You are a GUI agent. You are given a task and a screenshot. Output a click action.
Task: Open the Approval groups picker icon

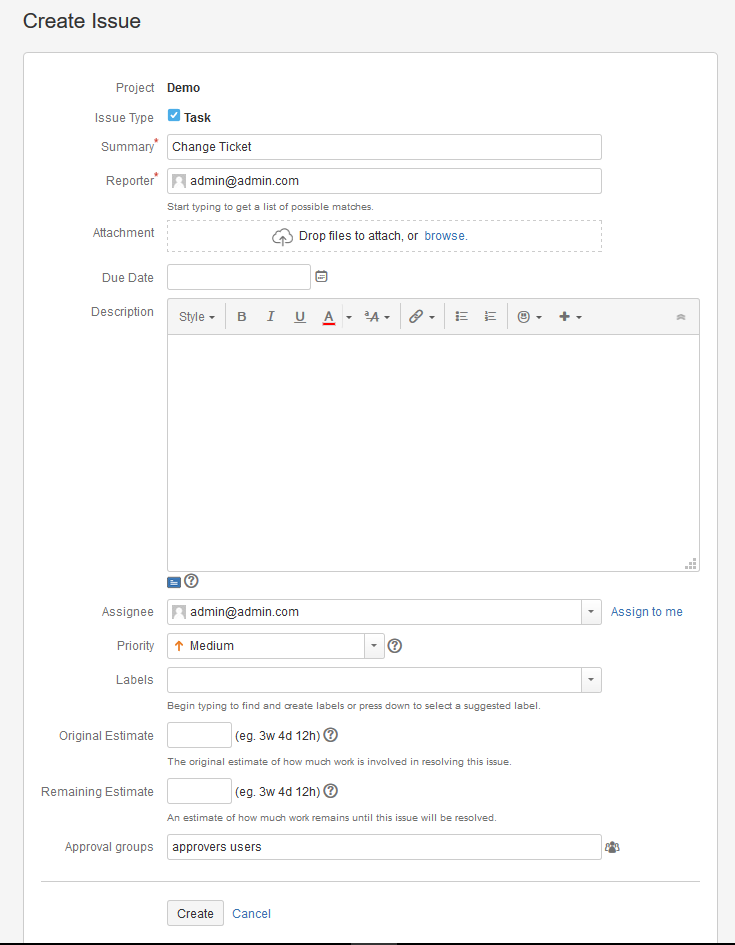(x=612, y=847)
